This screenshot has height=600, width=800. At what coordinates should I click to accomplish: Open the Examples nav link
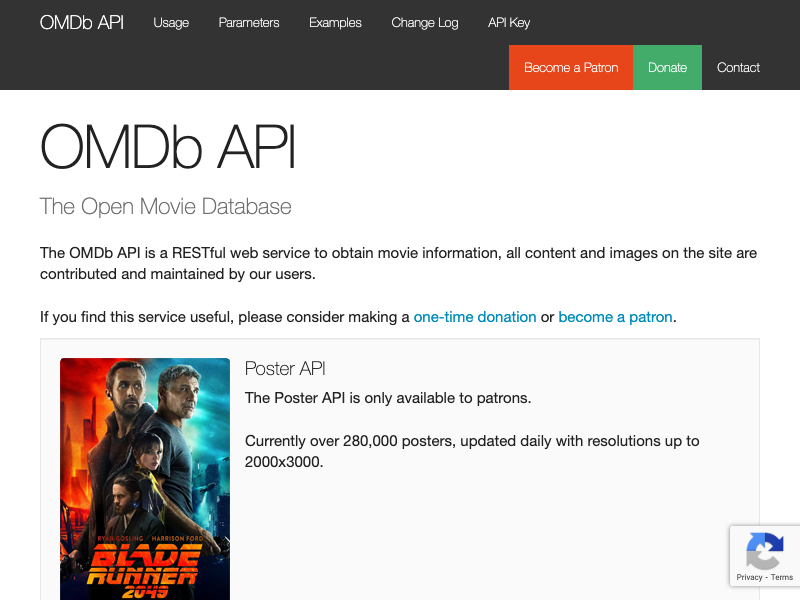pos(335,22)
